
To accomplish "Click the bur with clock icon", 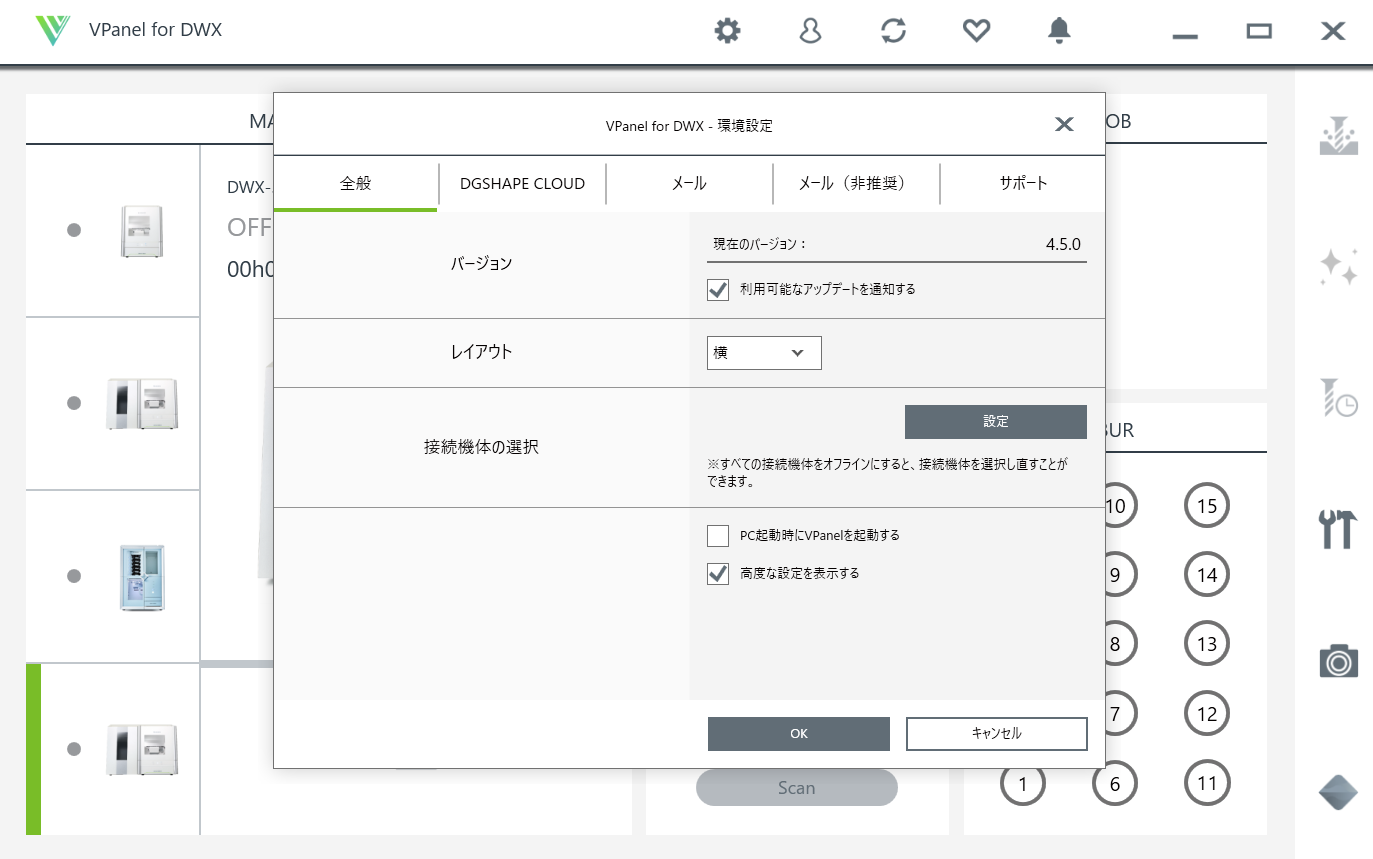I will click(x=1338, y=397).
